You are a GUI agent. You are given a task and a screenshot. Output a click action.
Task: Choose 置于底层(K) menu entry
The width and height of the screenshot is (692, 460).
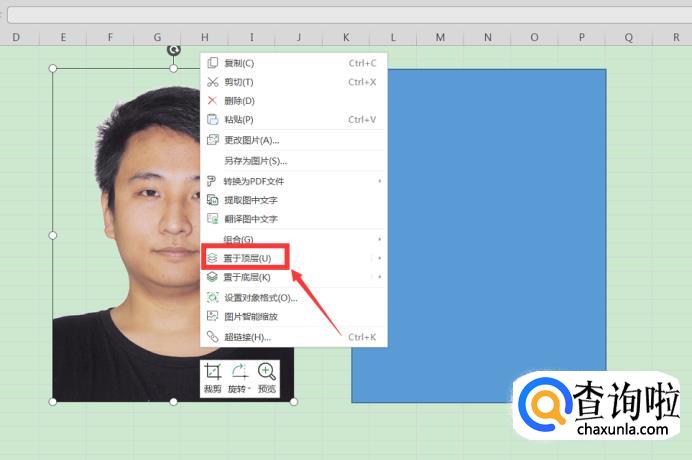[x=293, y=277]
